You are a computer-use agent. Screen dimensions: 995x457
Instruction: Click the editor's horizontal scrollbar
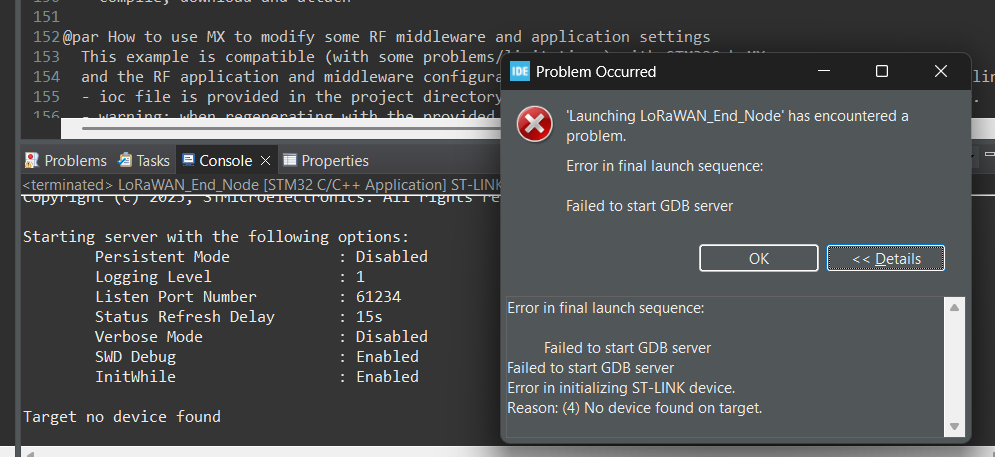(280, 128)
